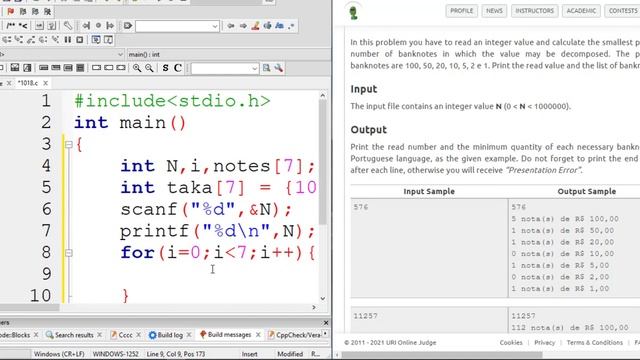Image resolution: width=640 pixels, height=360 pixels.
Task: Click the first input sample value 576
Action: (361, 207)
